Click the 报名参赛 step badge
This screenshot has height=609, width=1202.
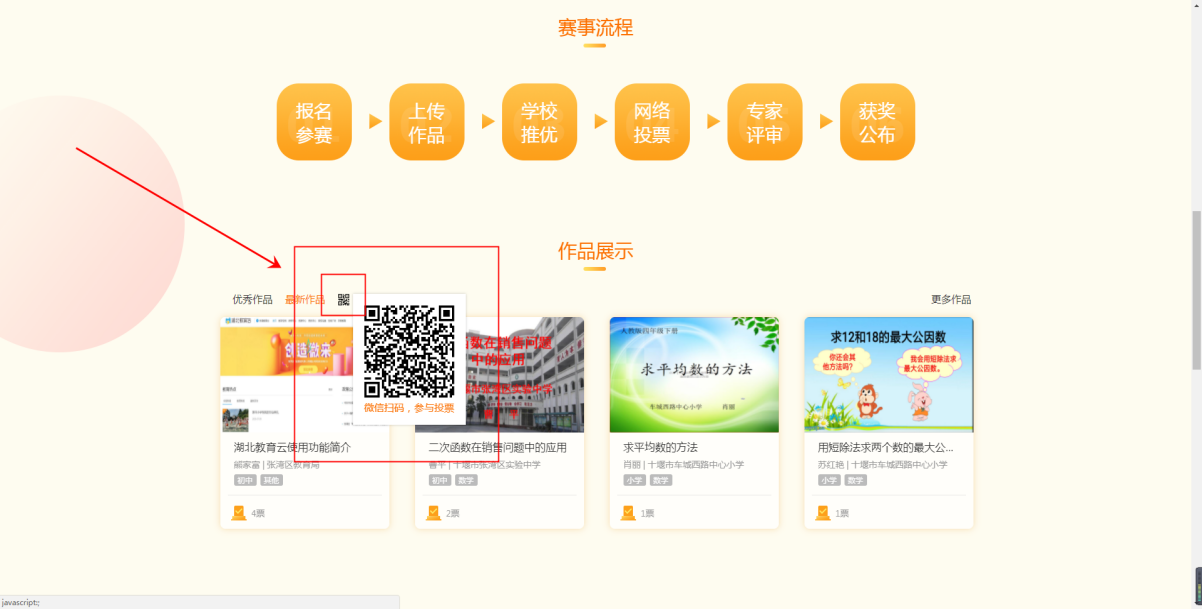314,122
